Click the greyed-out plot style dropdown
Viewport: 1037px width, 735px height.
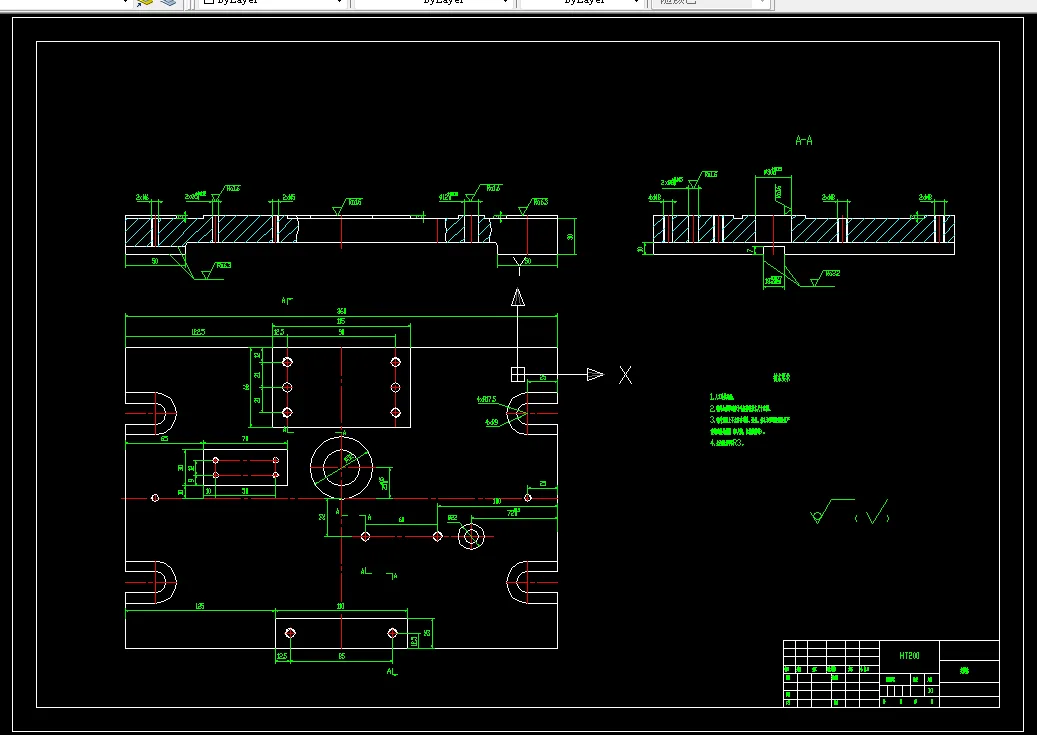(x=710, y=3)
